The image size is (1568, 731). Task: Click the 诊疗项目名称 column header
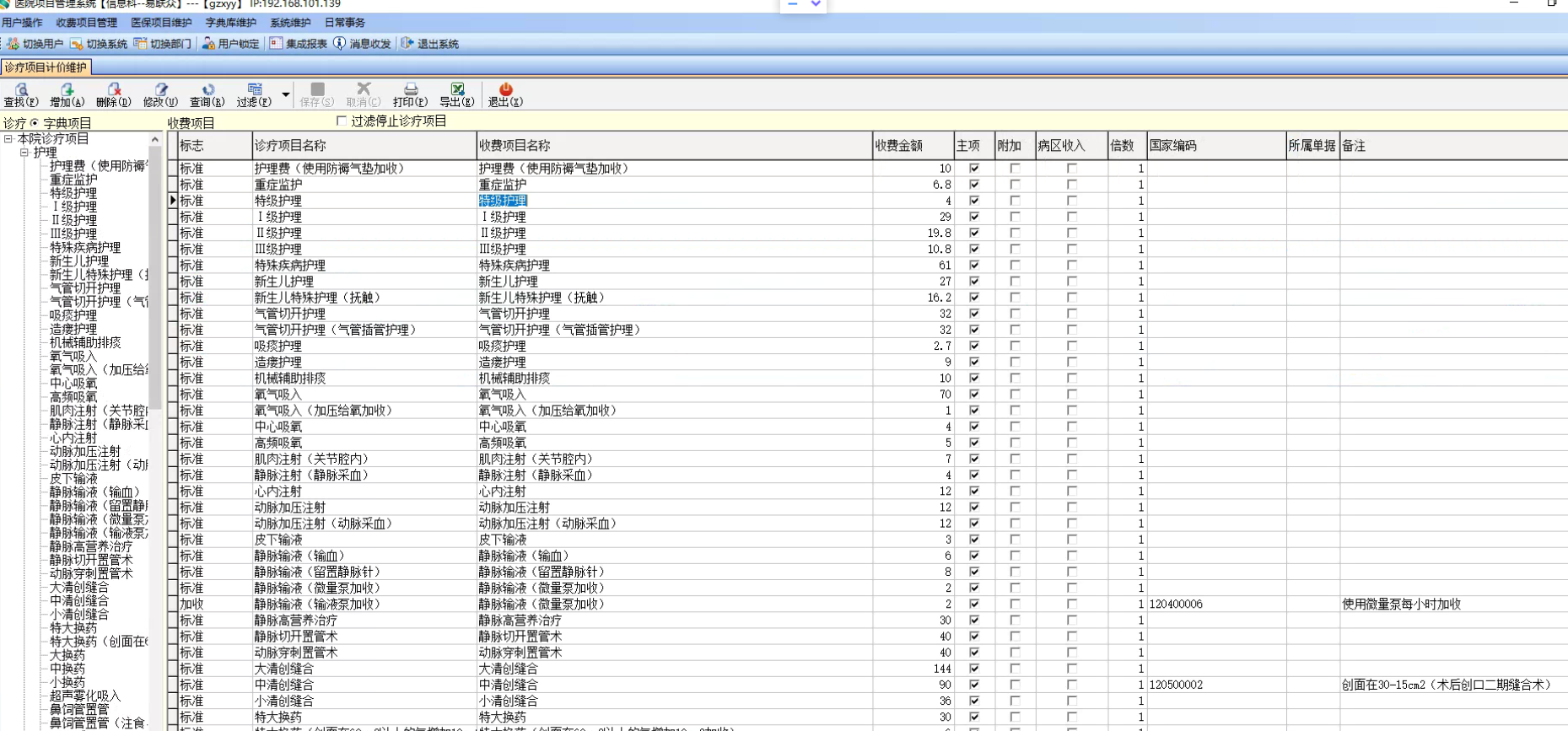364,146
